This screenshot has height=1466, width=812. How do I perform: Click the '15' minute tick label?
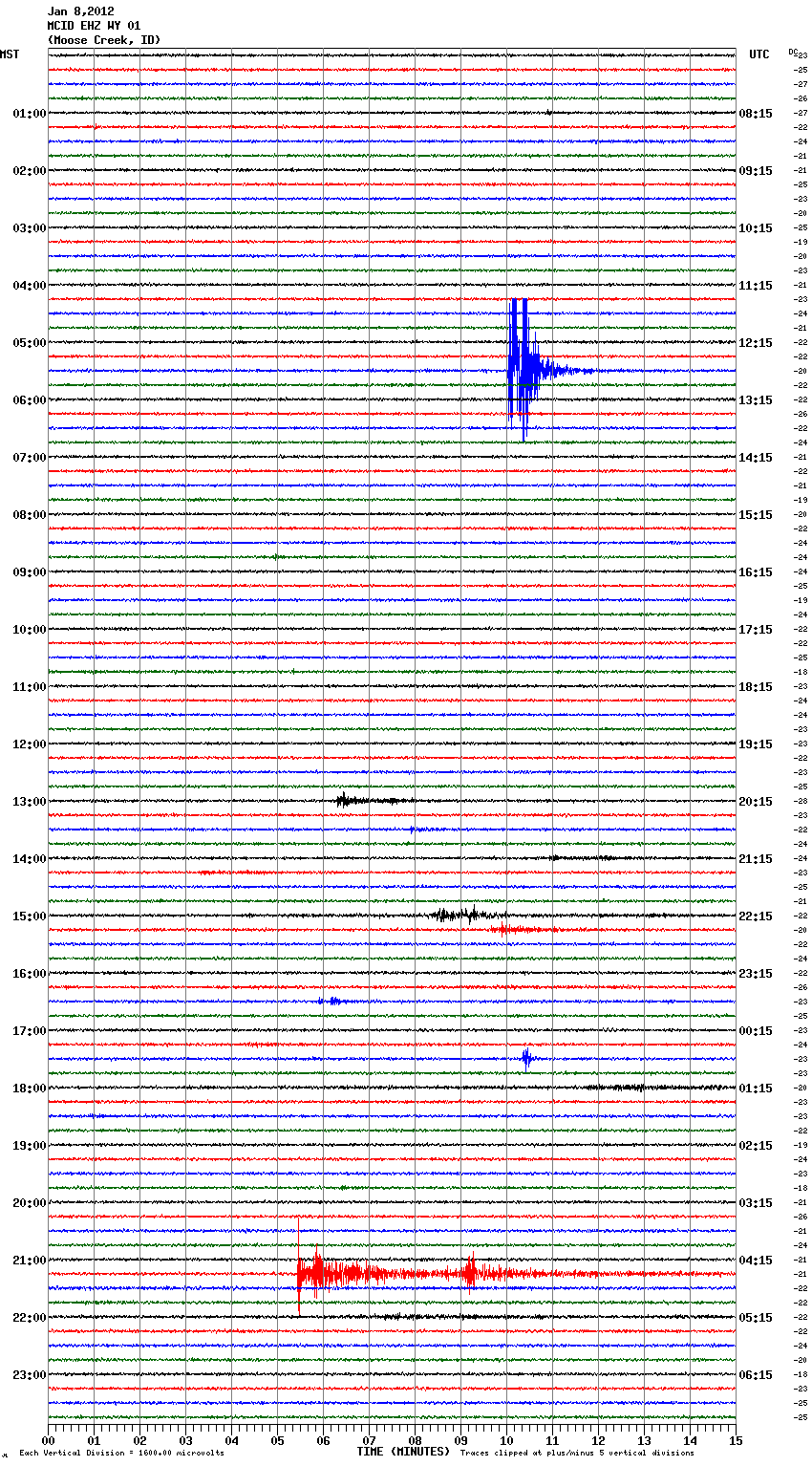736,1440
